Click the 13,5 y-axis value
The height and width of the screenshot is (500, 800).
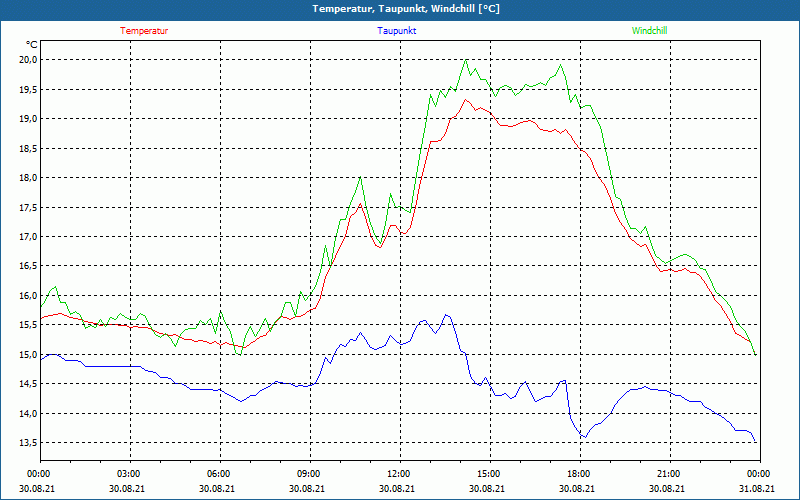click(29, 443)
